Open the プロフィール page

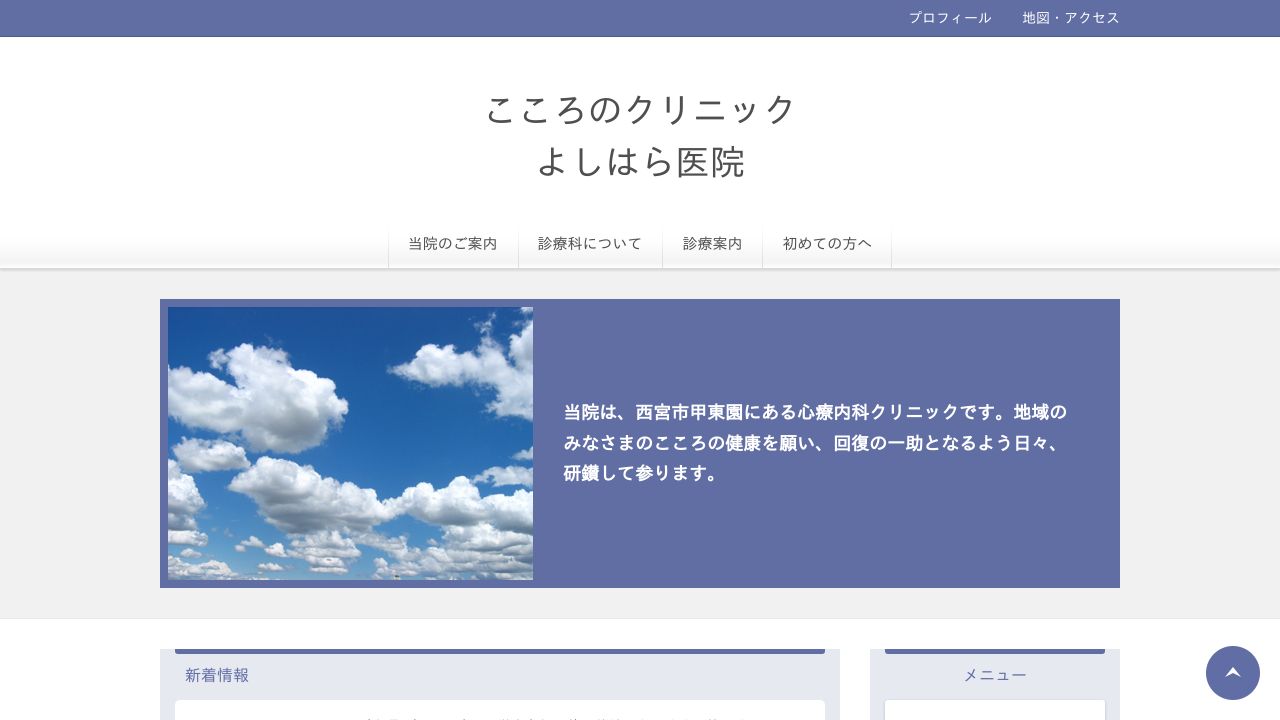949,17
